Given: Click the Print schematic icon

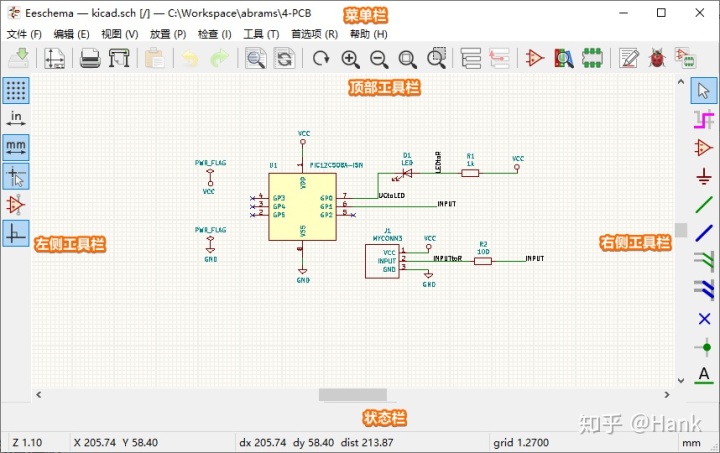Looking at the screenshot, I should pos(90,58).
